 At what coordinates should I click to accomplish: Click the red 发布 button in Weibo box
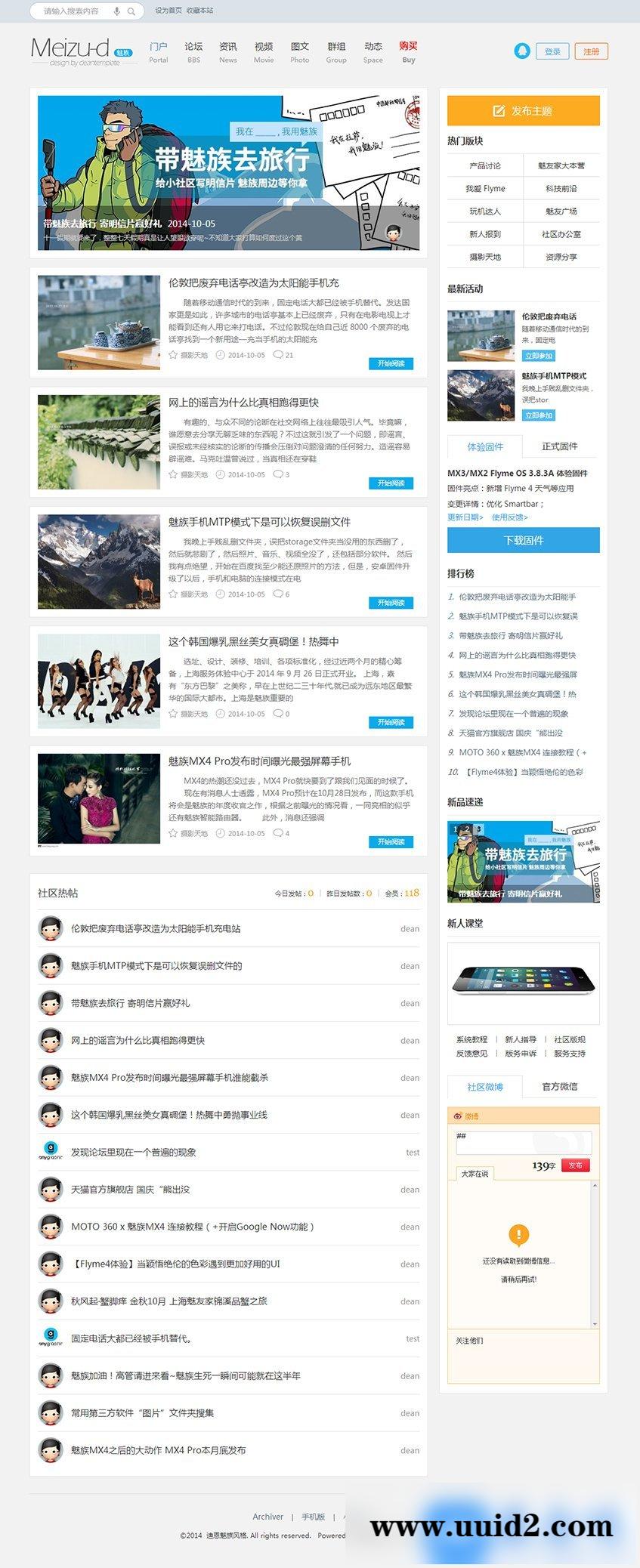point(576,1165)
